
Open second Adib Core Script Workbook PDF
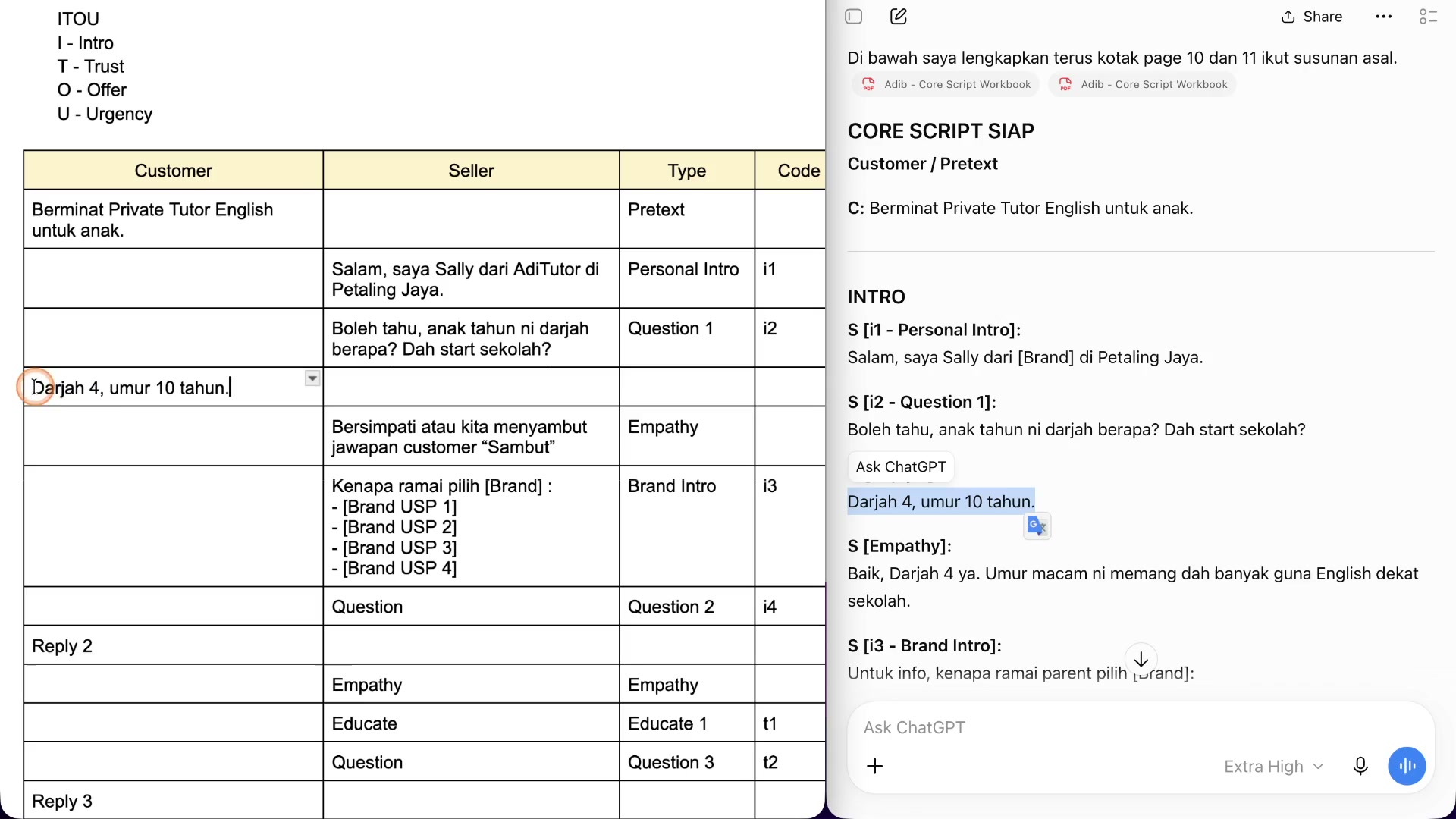pyautogui.click(x=1143, y=84)
